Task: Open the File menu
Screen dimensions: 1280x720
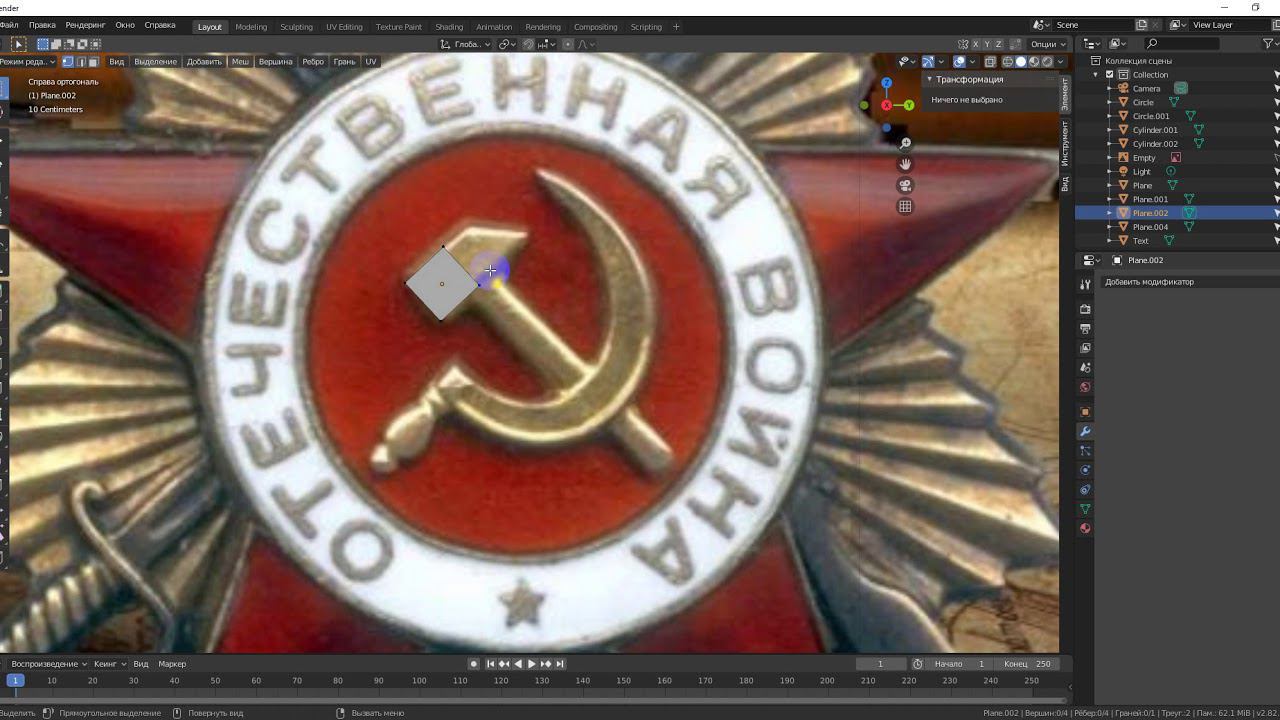Action: pyautogui.click(x=9, y=25)
